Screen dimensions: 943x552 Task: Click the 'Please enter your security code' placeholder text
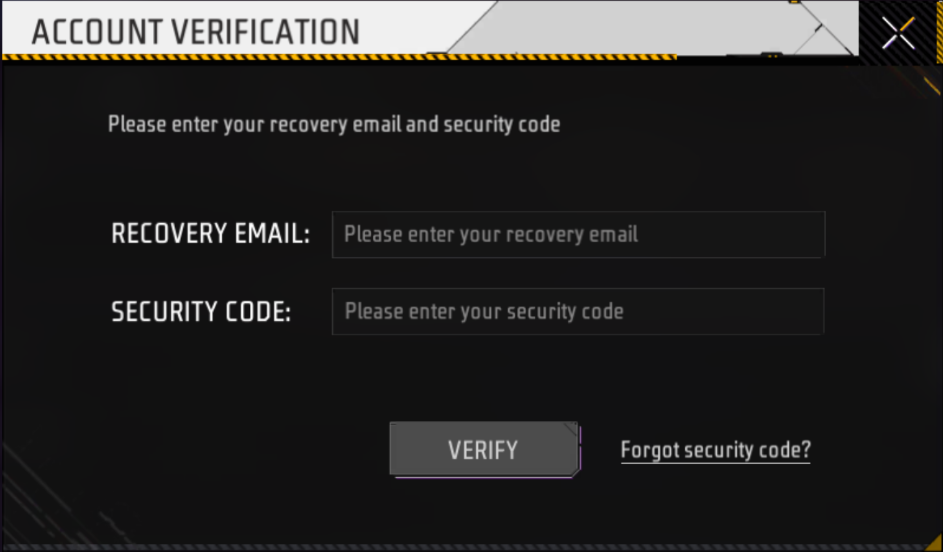[x=484, y=311]
